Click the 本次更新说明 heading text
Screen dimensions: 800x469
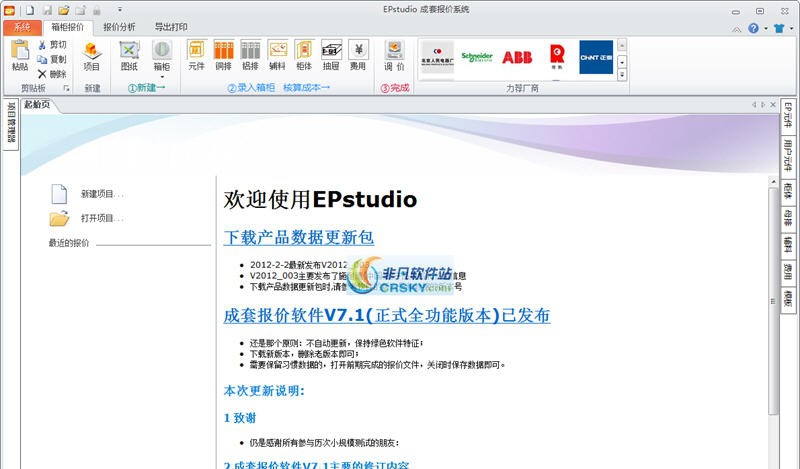[264, 391]
